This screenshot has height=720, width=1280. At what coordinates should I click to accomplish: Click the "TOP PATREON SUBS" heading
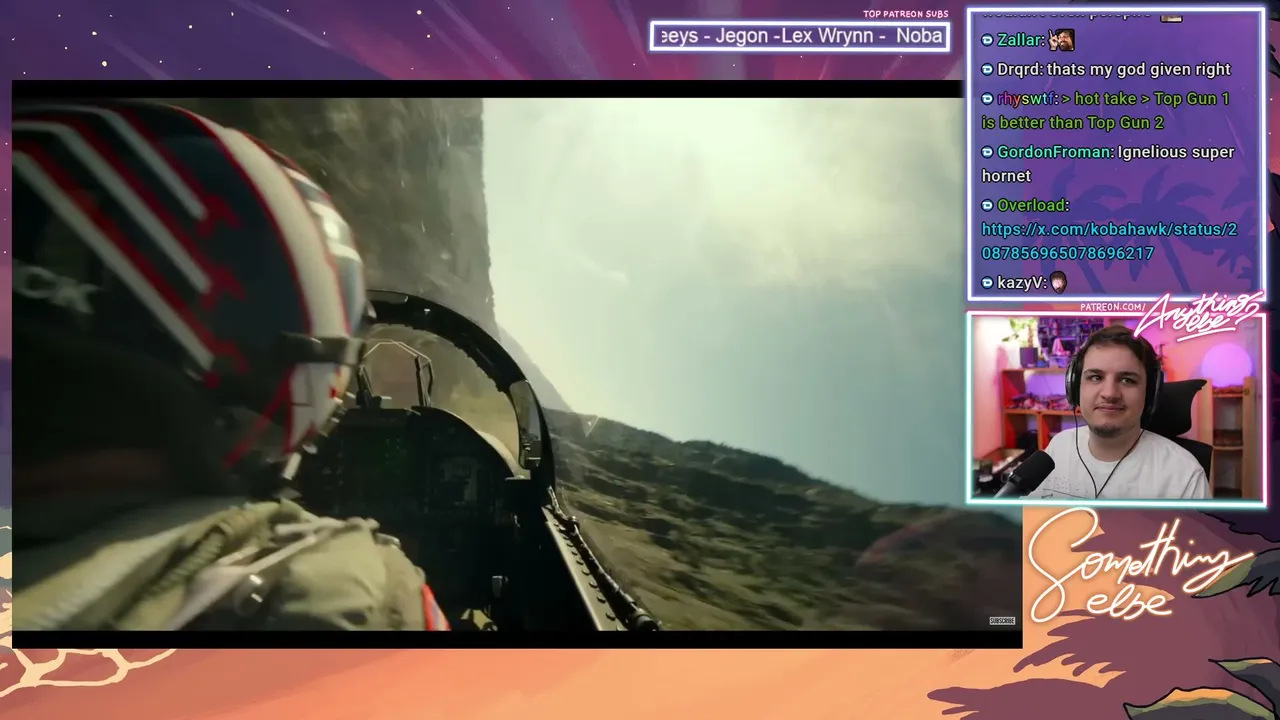906,14
